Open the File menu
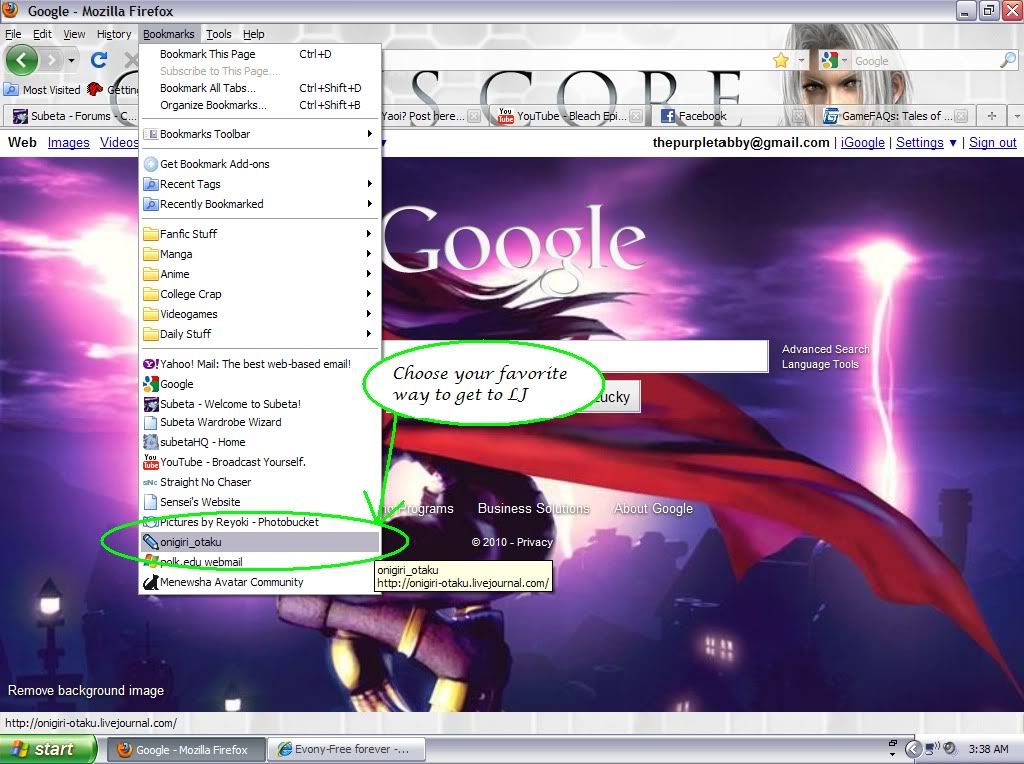The width and height of the screenshot is (1024, 764). pyautogui.click(x=13, y=34)
